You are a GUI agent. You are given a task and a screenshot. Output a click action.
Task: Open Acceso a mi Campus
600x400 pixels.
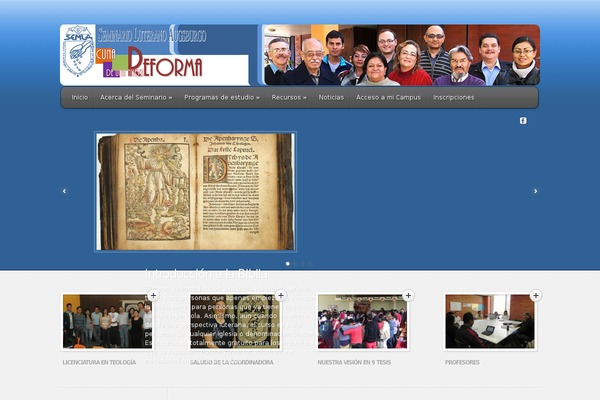388,98
